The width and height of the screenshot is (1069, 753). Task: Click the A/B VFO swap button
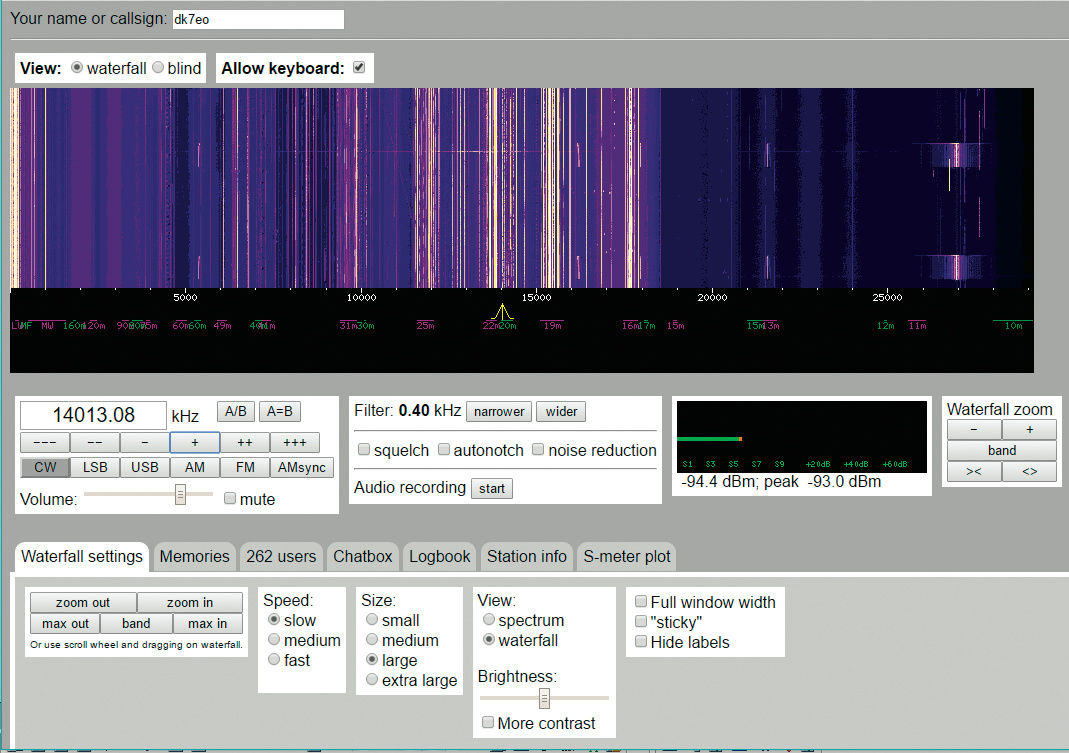(236, 412)
